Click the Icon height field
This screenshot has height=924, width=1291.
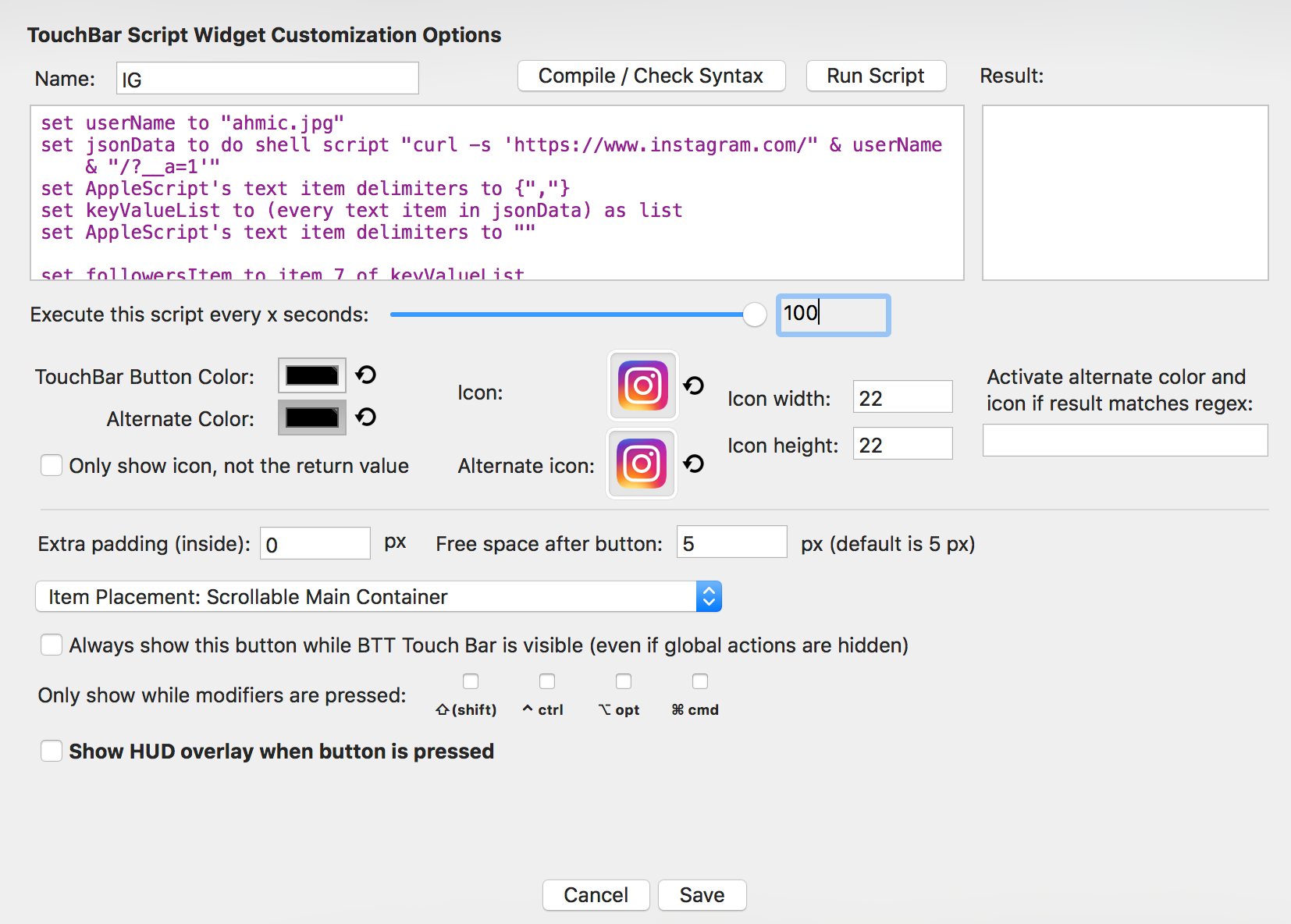click(x=903, y=443)
